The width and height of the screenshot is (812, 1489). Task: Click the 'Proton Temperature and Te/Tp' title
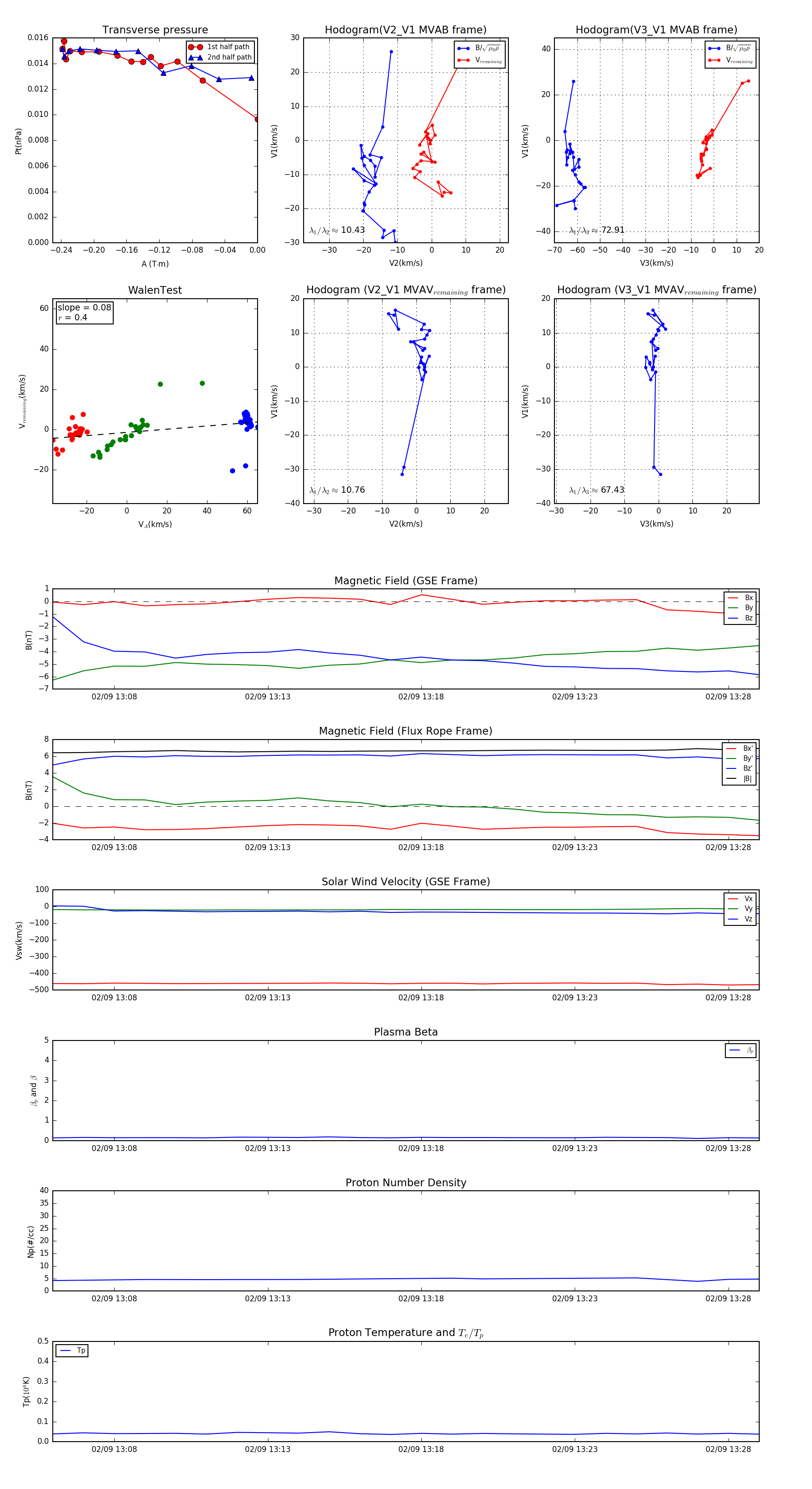tap(406, 1333)
